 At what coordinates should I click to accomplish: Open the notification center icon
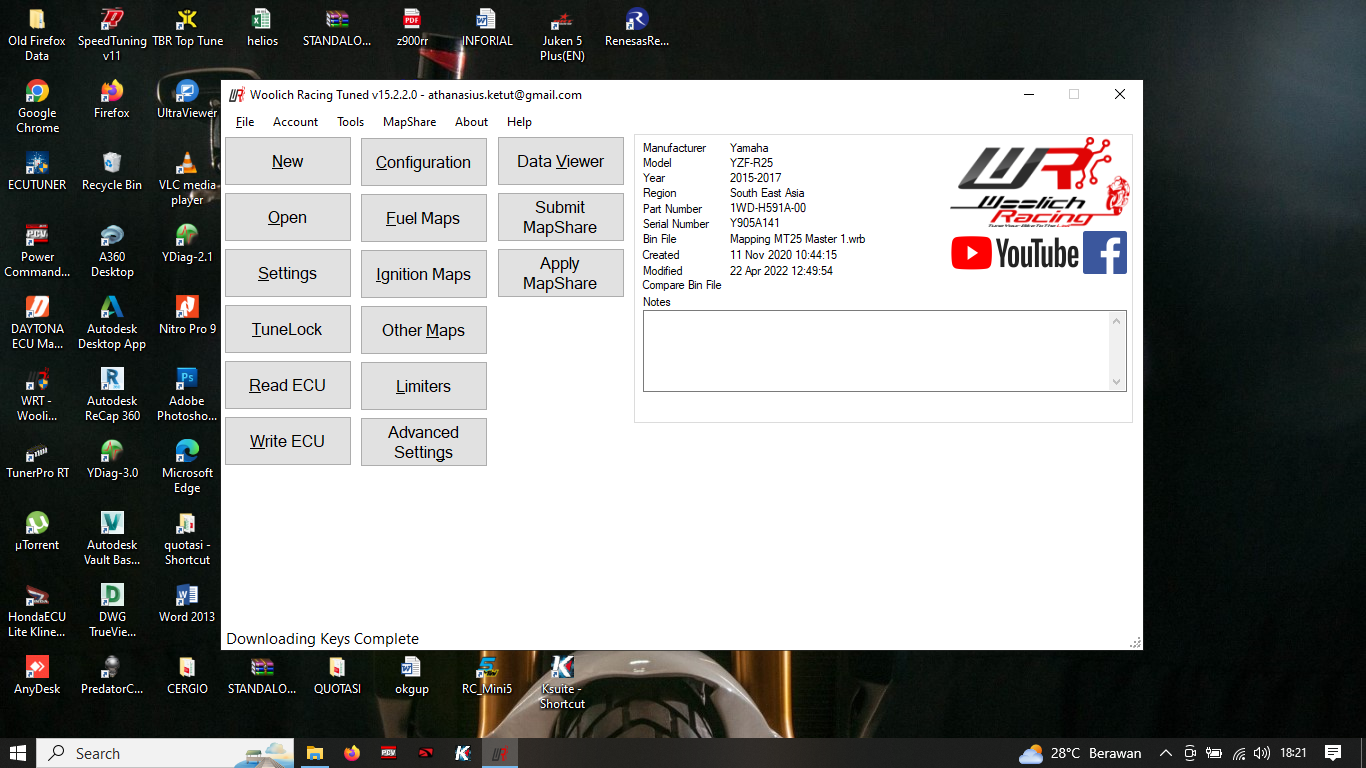(x=1332, y=753)
